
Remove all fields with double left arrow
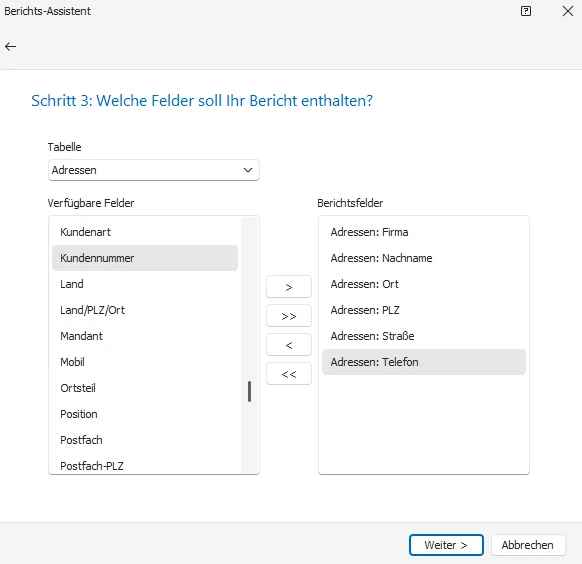click(289, 374)
